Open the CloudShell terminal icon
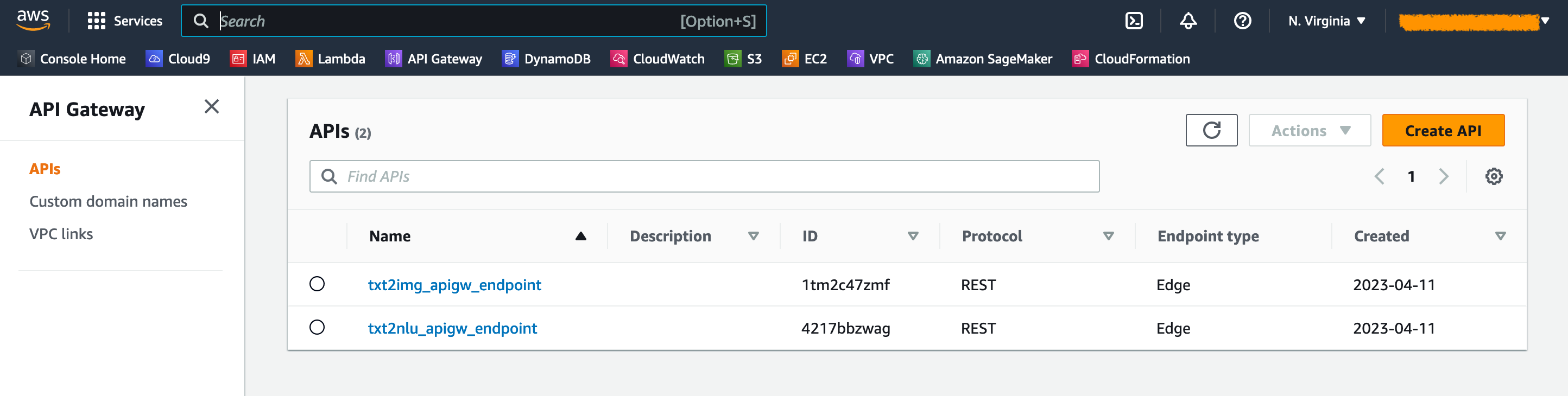Viewport: 1568px width, 396px height. (1134, 21)
